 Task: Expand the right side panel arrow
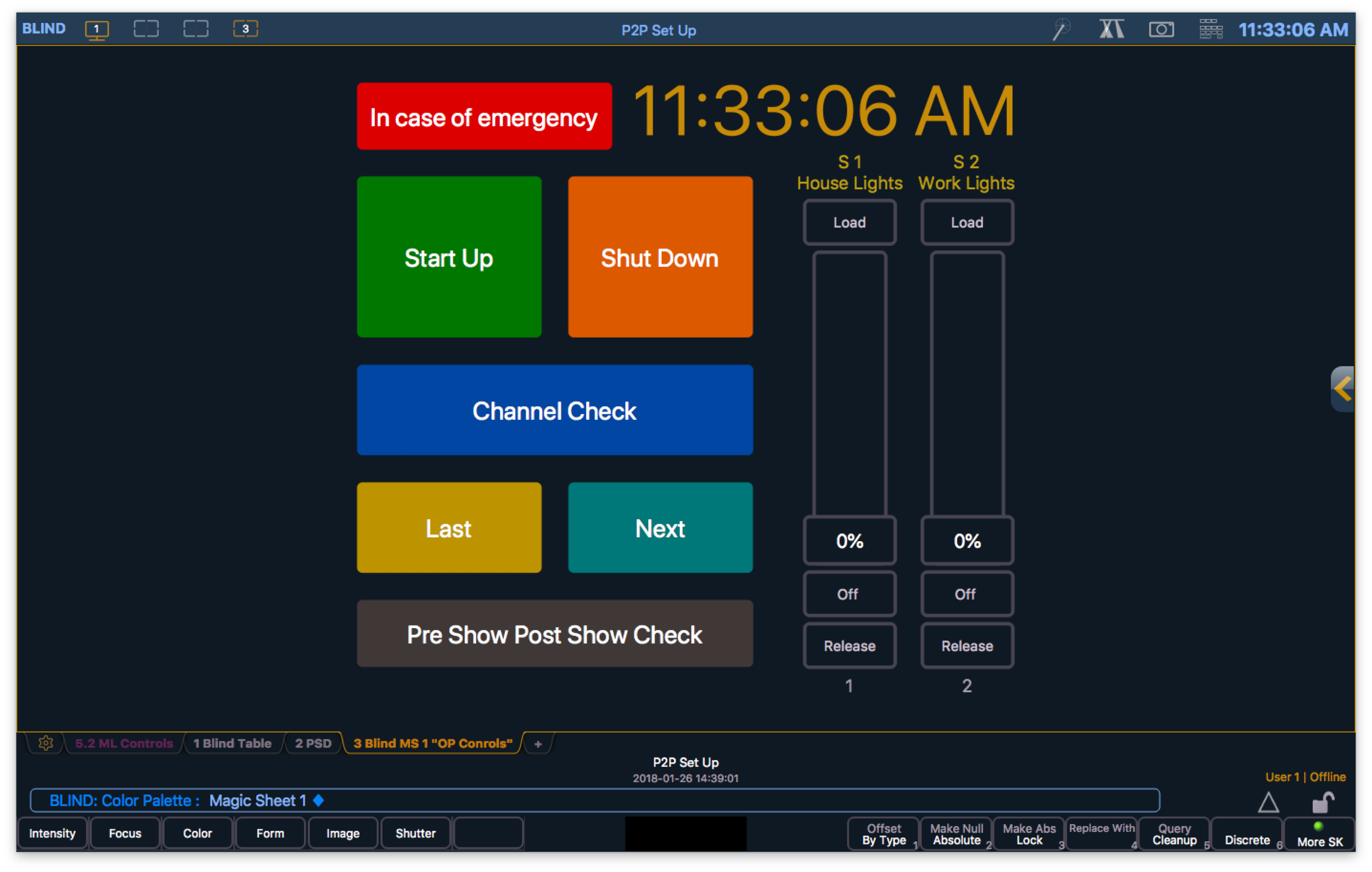(1343, 389)
